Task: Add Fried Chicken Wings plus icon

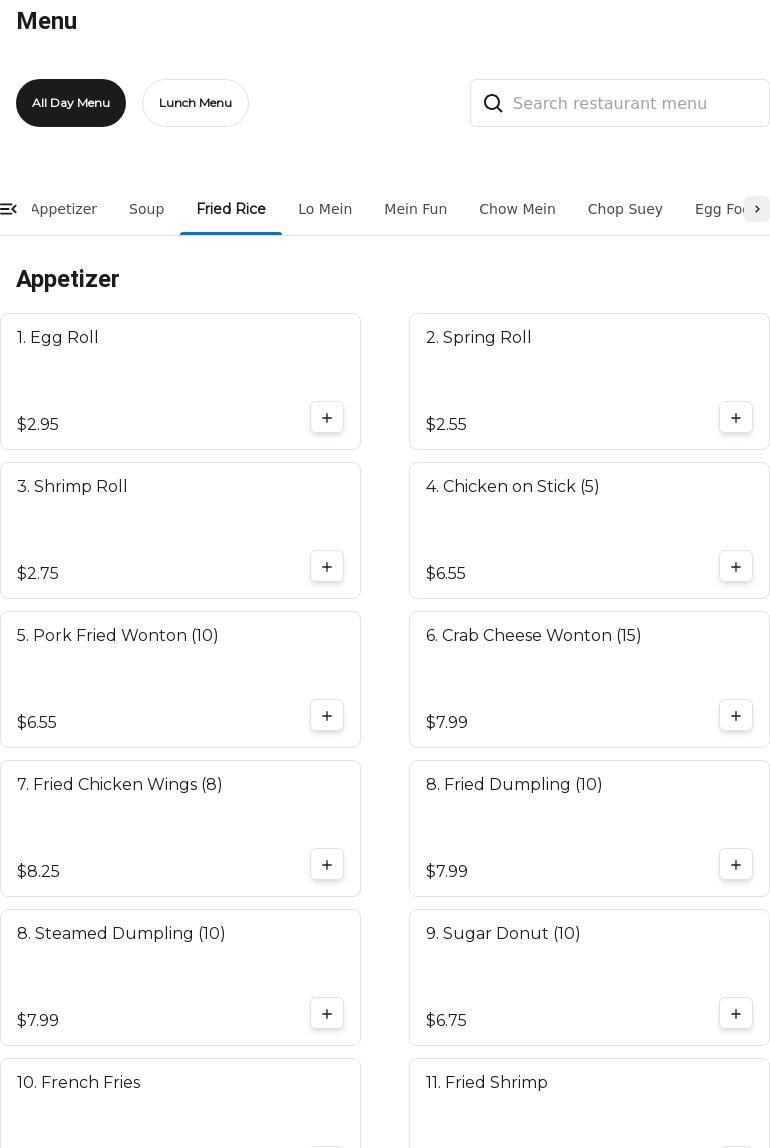Action: point(327,865)
